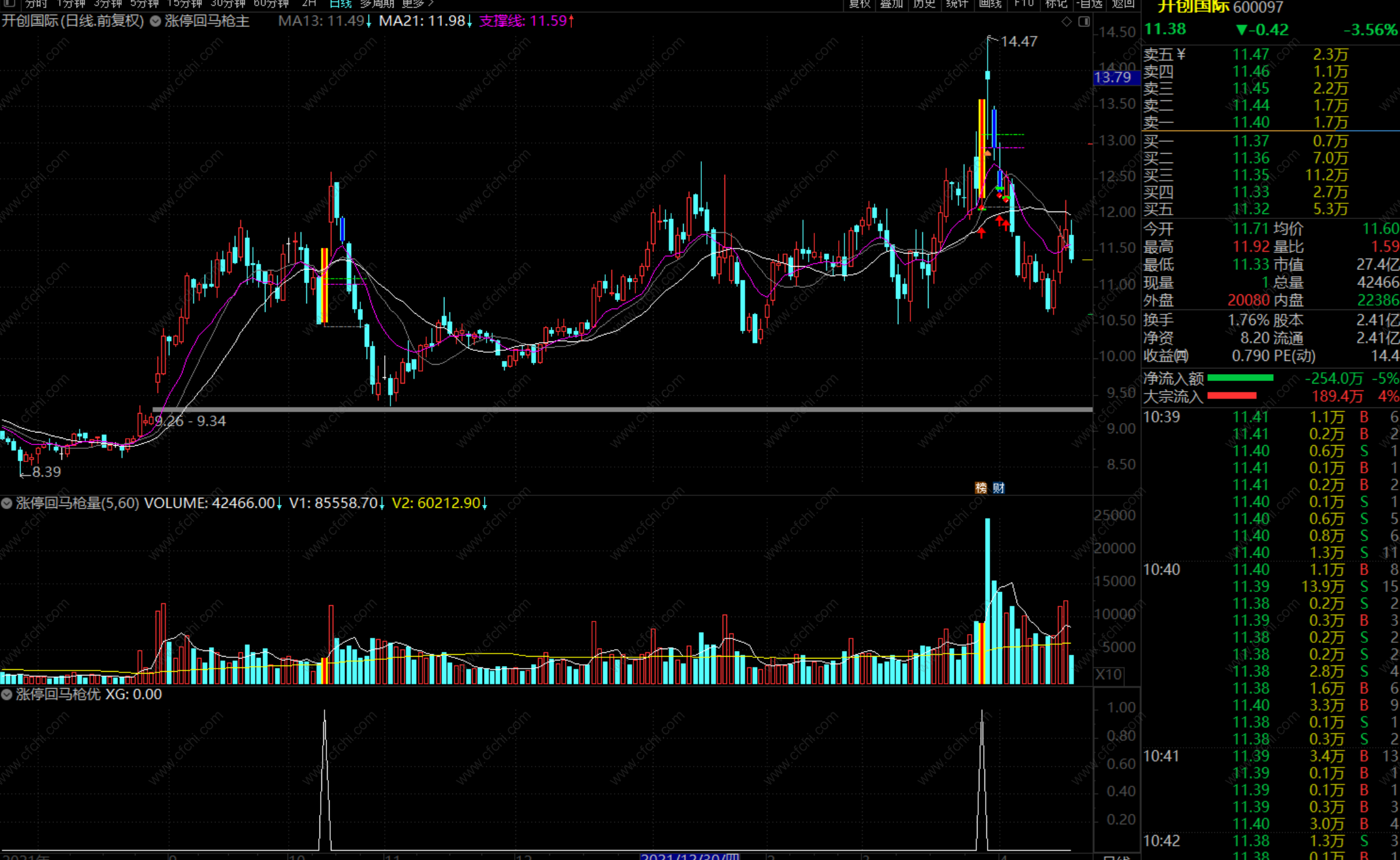Toggle the side panel icon next to the diamond
1400x860 pixels.
click(x=1084, y=21)
